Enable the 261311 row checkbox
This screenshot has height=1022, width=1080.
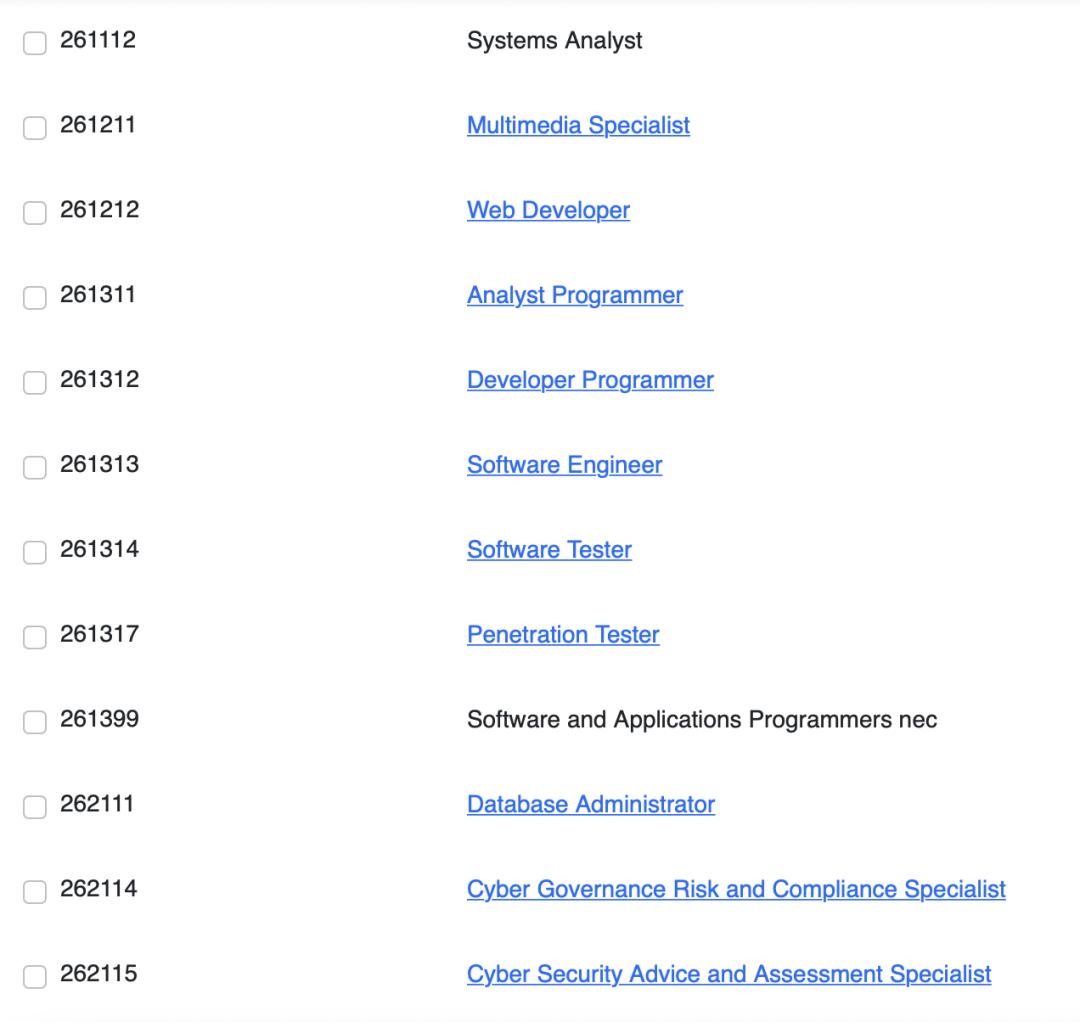(35, 298)
